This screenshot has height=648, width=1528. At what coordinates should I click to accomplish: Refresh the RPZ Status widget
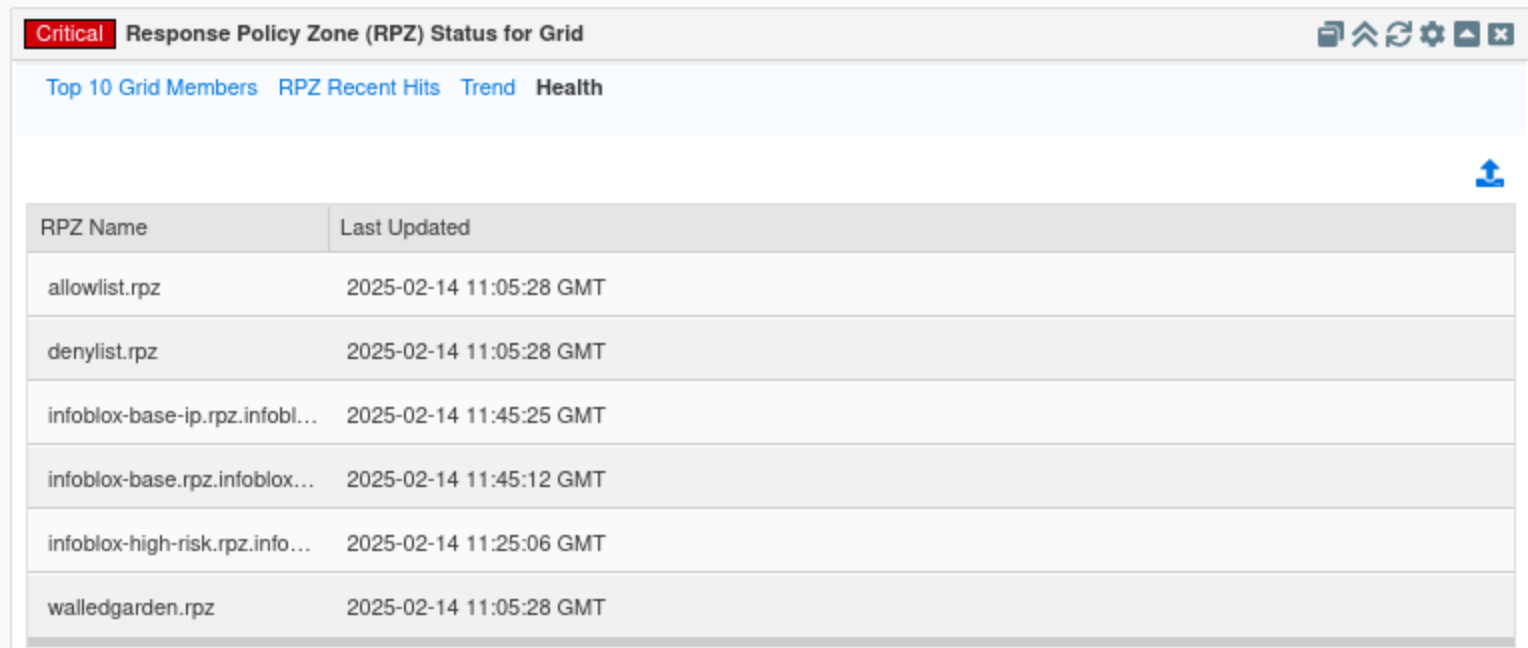tap(1398, 34)
